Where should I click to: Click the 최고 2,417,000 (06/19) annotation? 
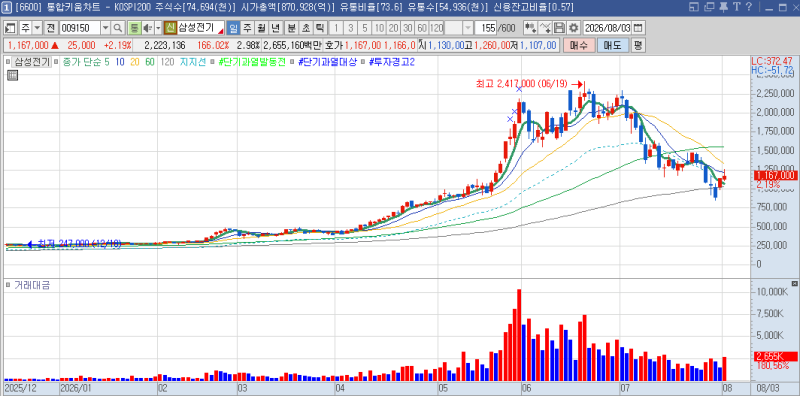[x=523, y=84]
